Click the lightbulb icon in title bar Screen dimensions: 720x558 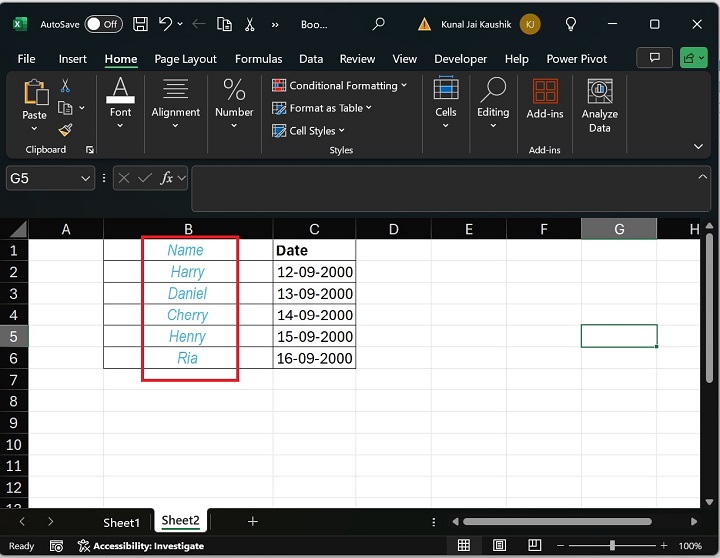point(571,24)
